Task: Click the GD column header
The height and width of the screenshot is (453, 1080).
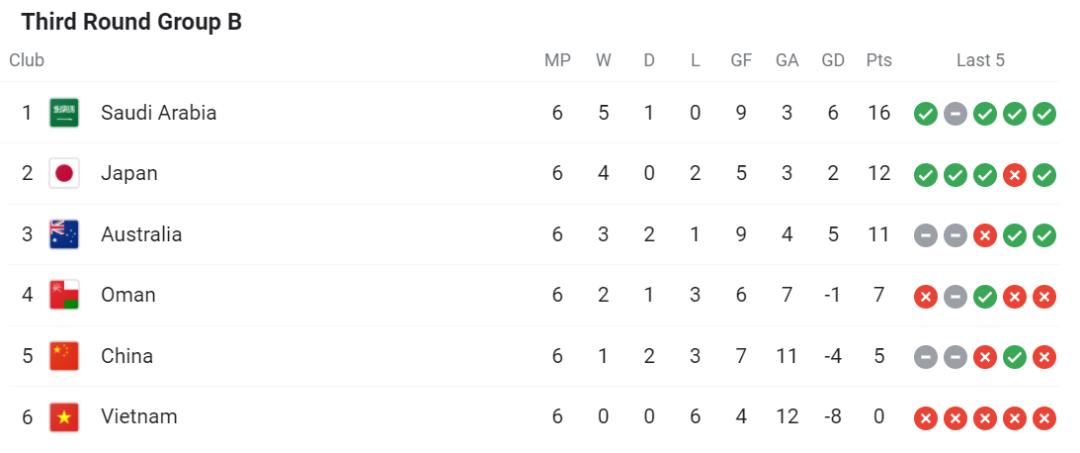Action: (x=833, y=61)
